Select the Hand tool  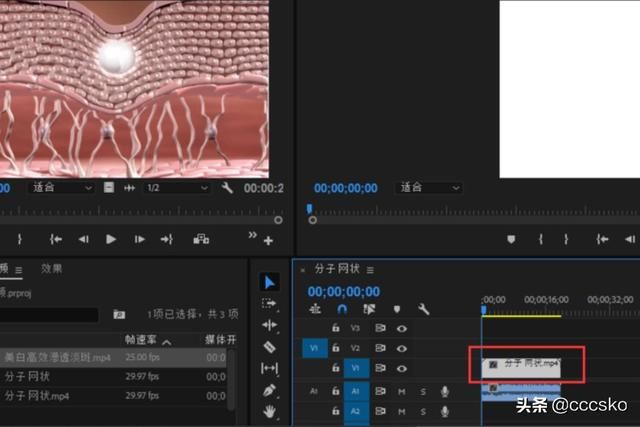pyautogui.click(x=269, y=411)
